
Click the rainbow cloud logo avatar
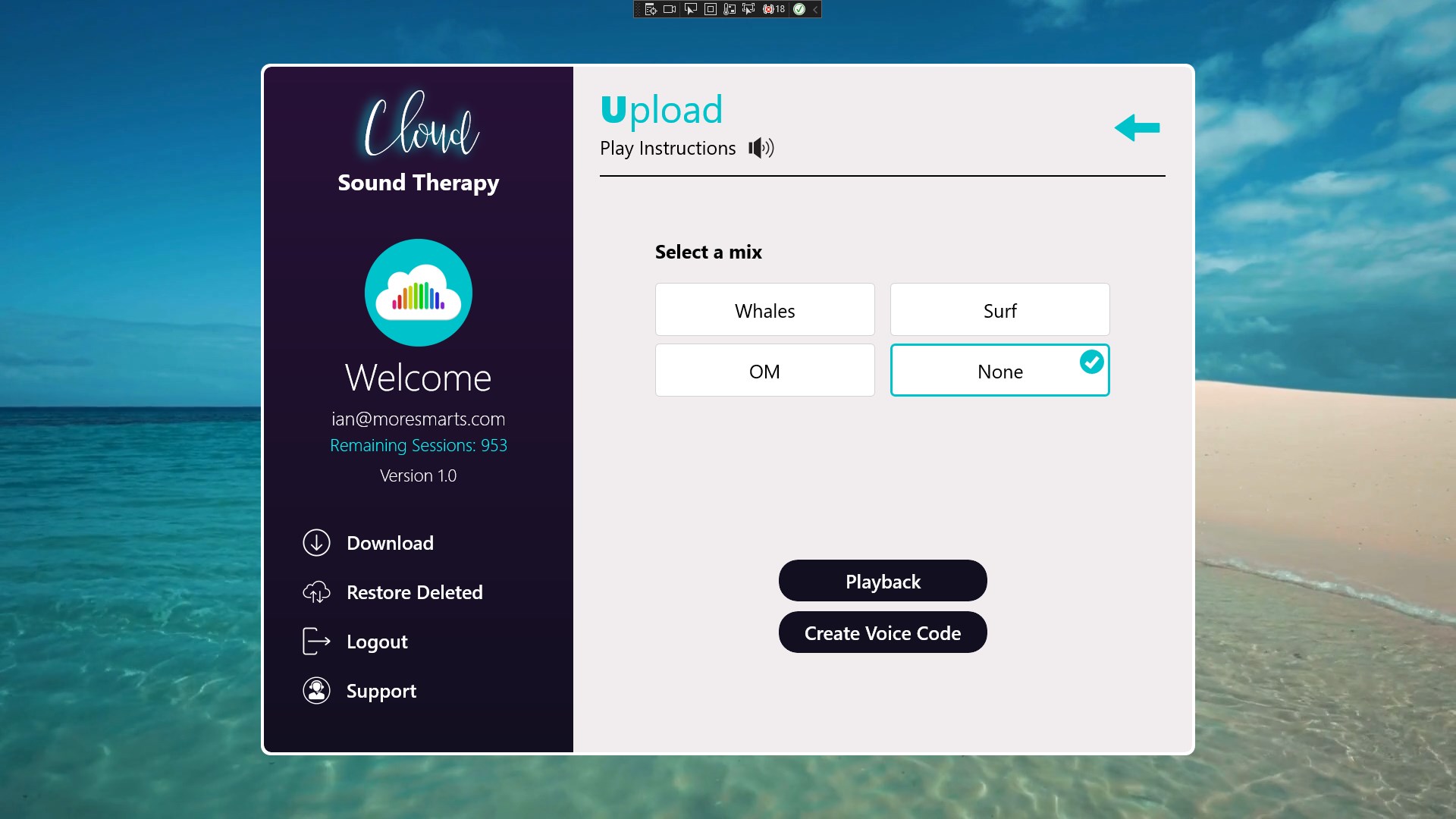[419, 293]
